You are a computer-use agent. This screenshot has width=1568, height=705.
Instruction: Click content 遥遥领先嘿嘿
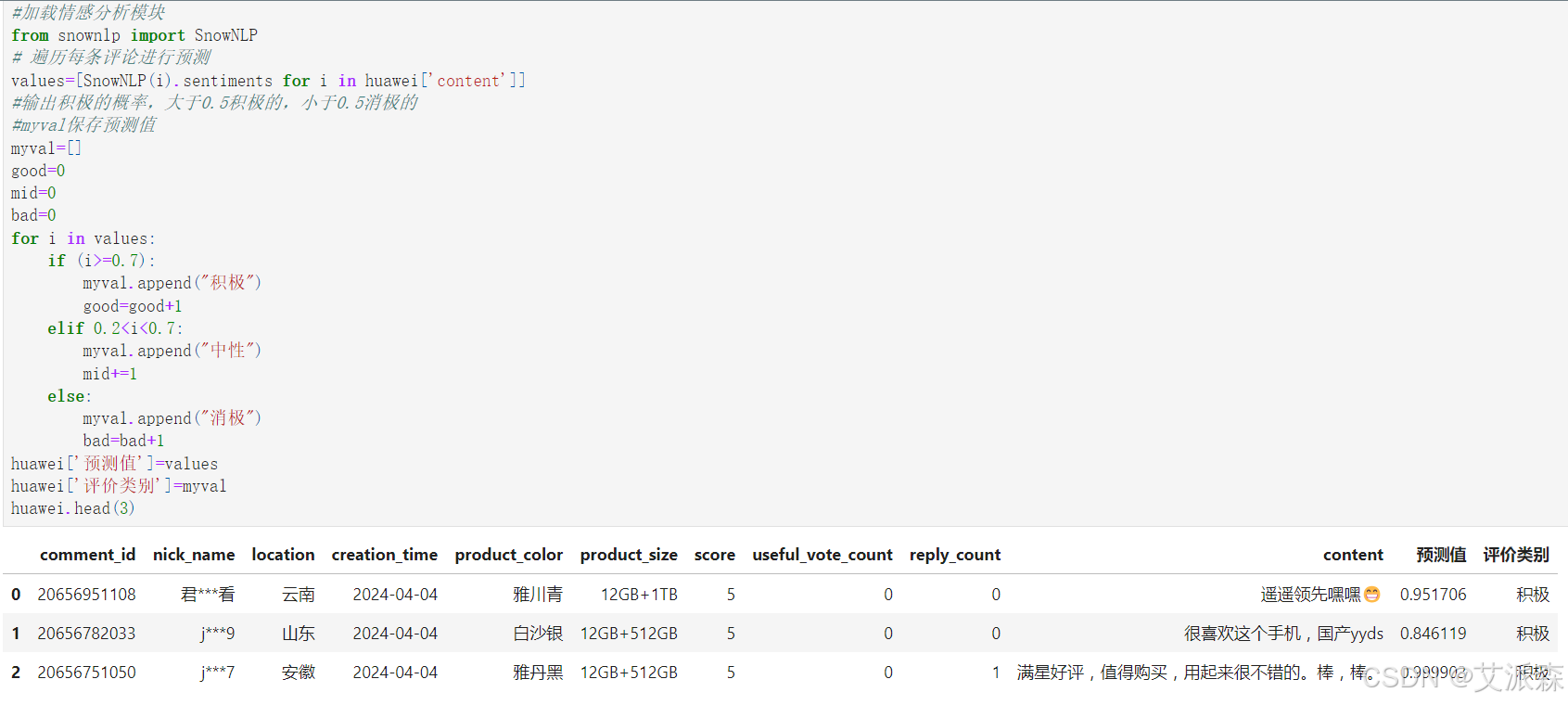pos(1320,595)
